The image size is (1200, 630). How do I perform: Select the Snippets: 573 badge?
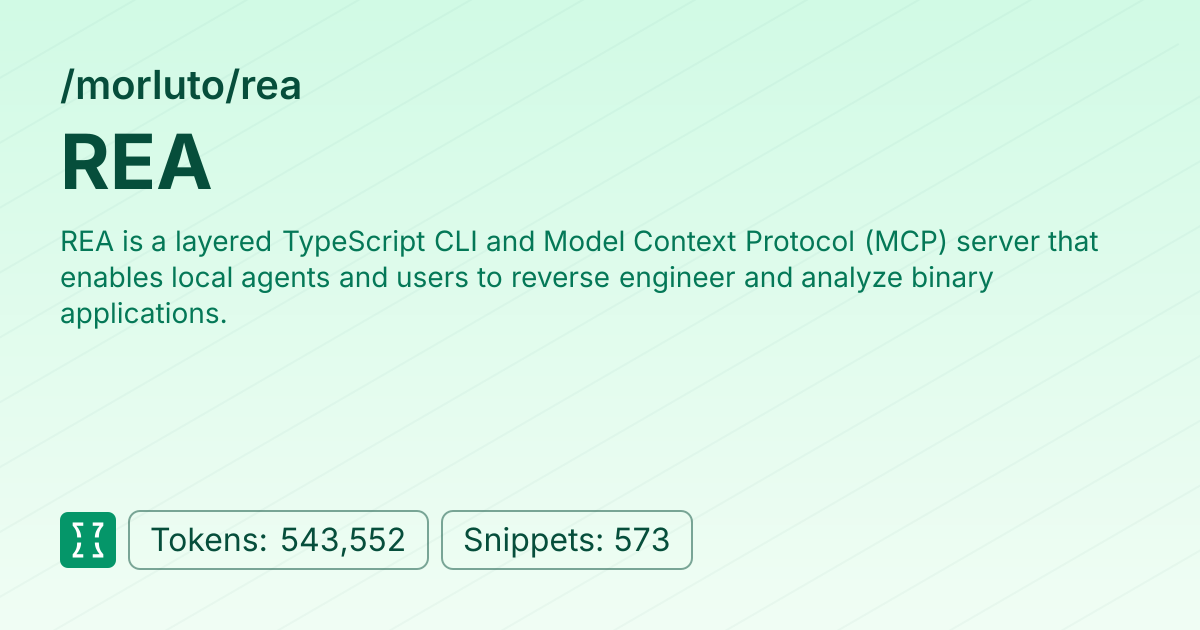tap(567, 540)
